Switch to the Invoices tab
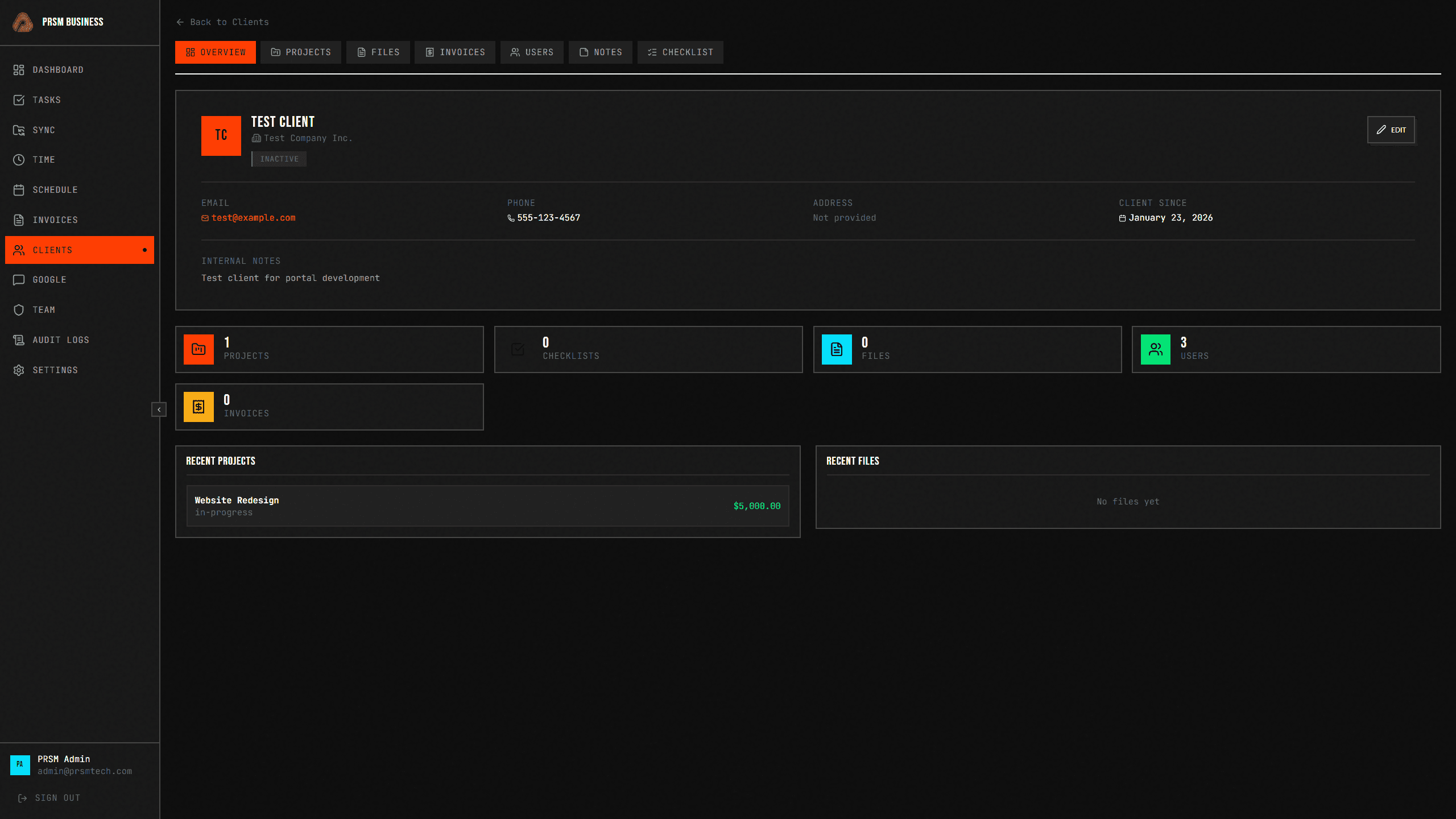Image resolution: width=1456 pixels, height=819 pixels. click(455, 52)
